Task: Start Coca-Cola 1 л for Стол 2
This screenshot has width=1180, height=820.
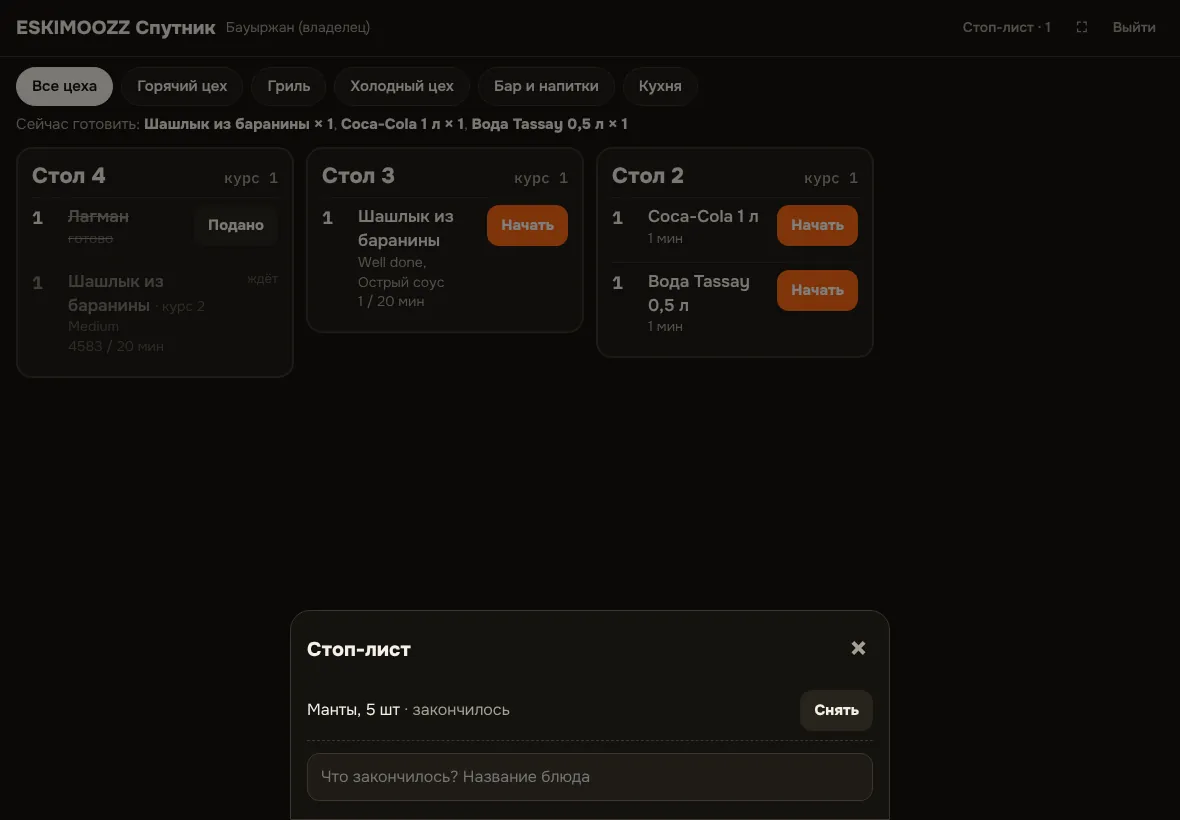Action: tap(817, 225)
